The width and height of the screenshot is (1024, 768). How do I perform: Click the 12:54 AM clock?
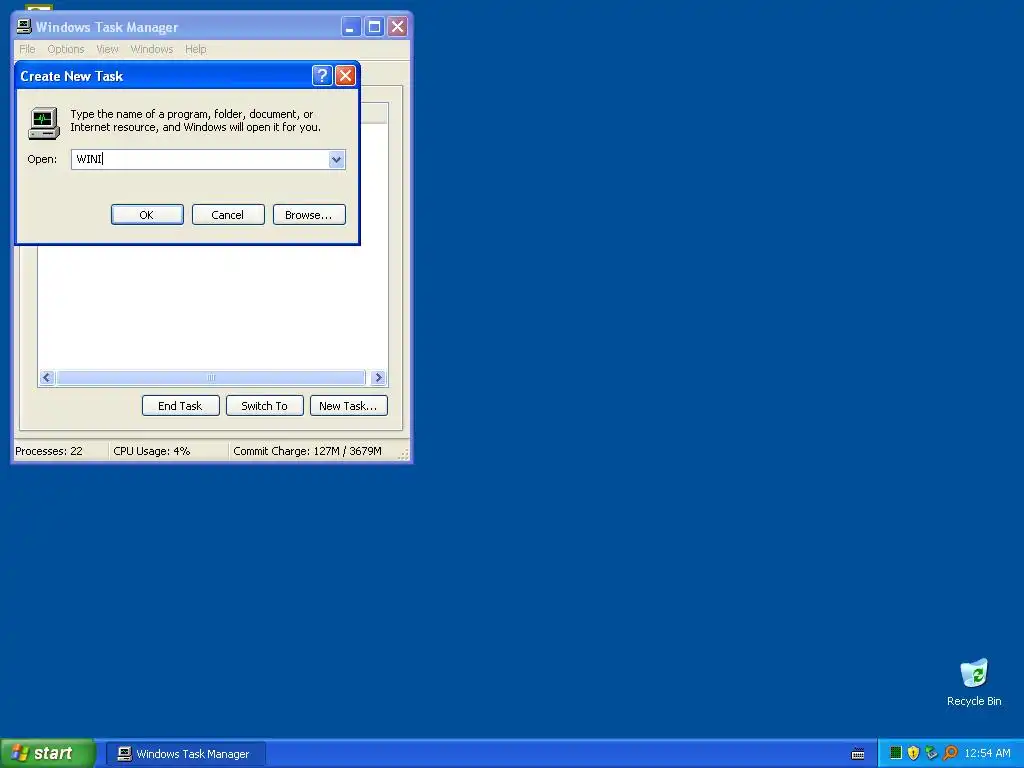coord(987,753)
